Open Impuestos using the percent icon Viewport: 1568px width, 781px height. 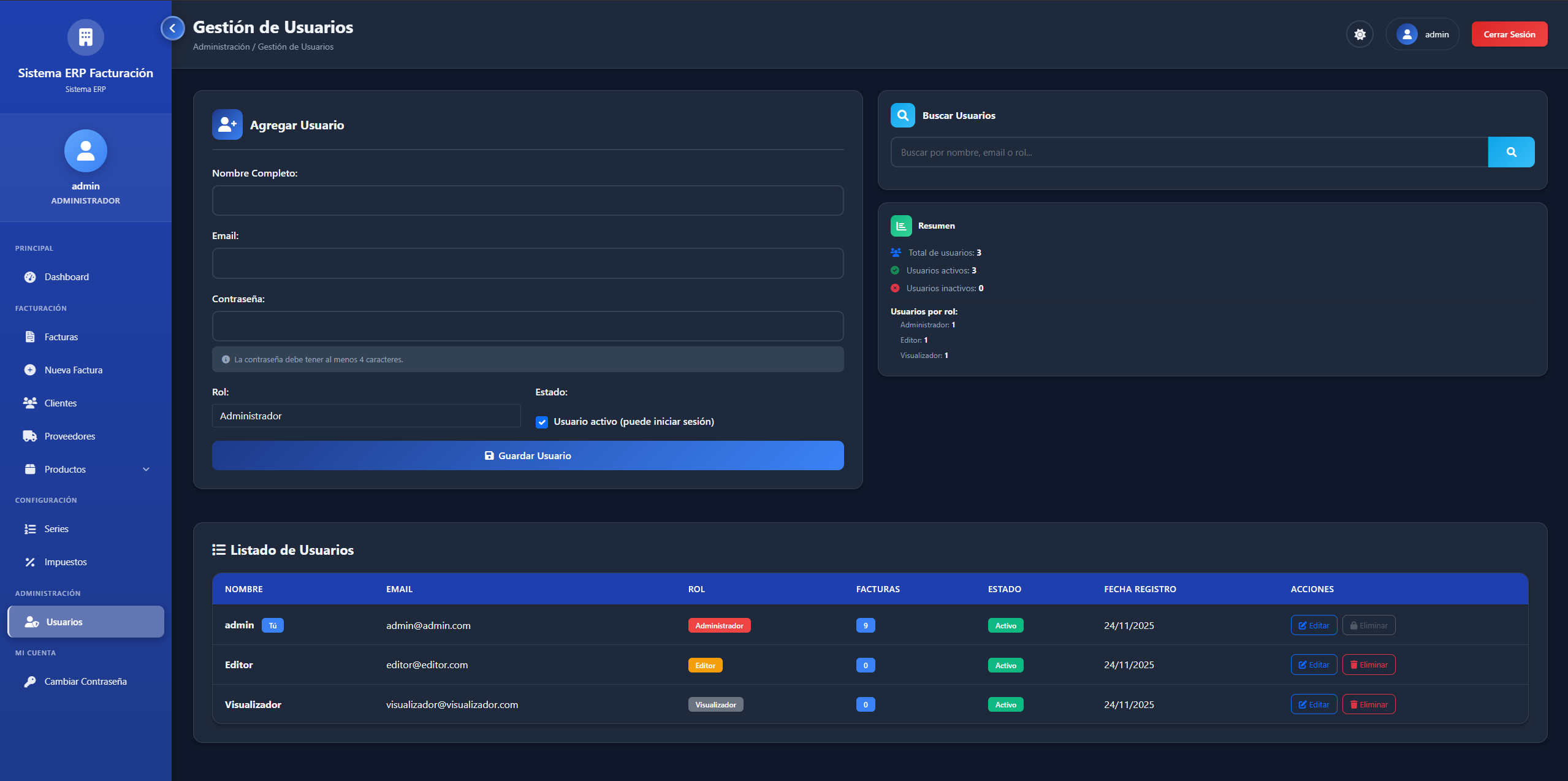[x=31, y=562]
